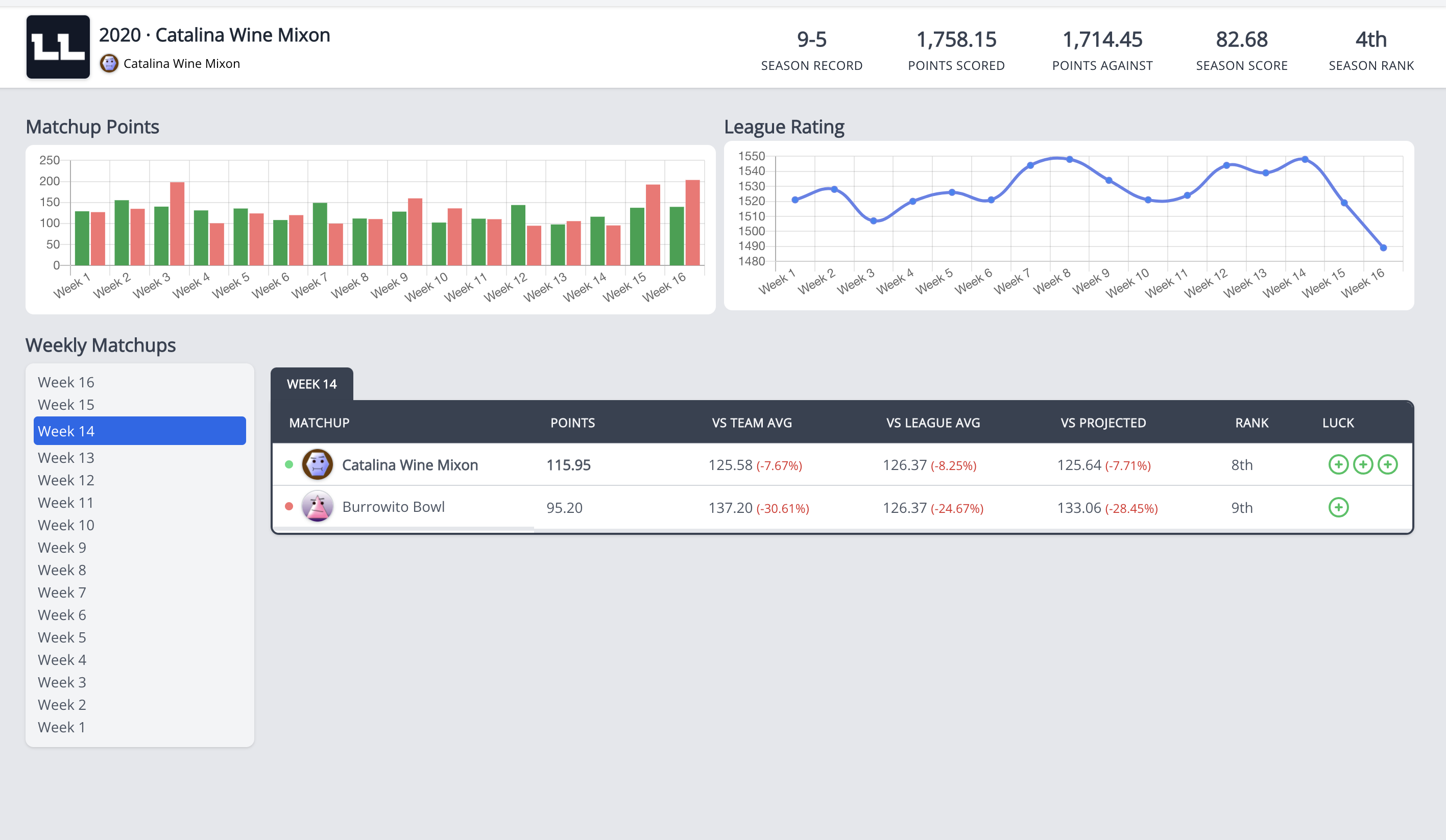This screenshot has width=1446, height=840.
Task: Click the LL league logo icon
Action: pyautogui.click(x=58, y=47)
